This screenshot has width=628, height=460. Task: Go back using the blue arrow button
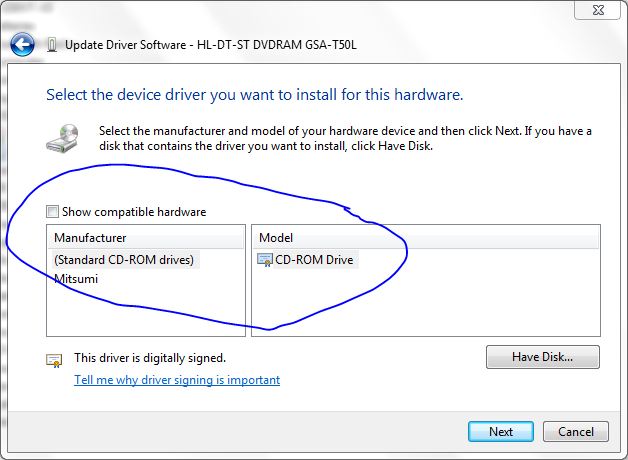point(22,44)
